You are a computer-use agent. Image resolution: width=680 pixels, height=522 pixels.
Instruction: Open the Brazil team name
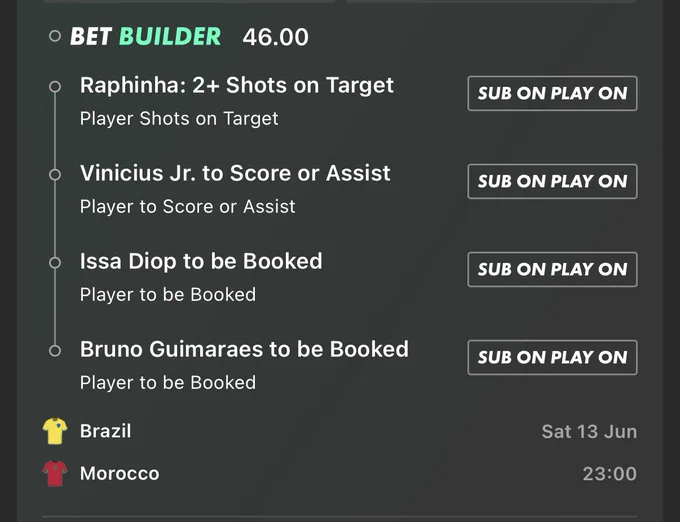(x=105, y=431)
